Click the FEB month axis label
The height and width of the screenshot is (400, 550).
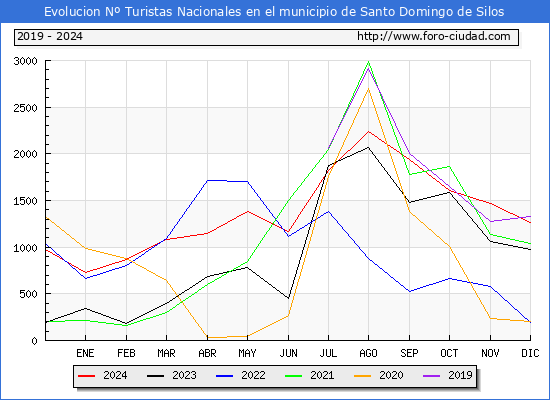pos(126,353)
